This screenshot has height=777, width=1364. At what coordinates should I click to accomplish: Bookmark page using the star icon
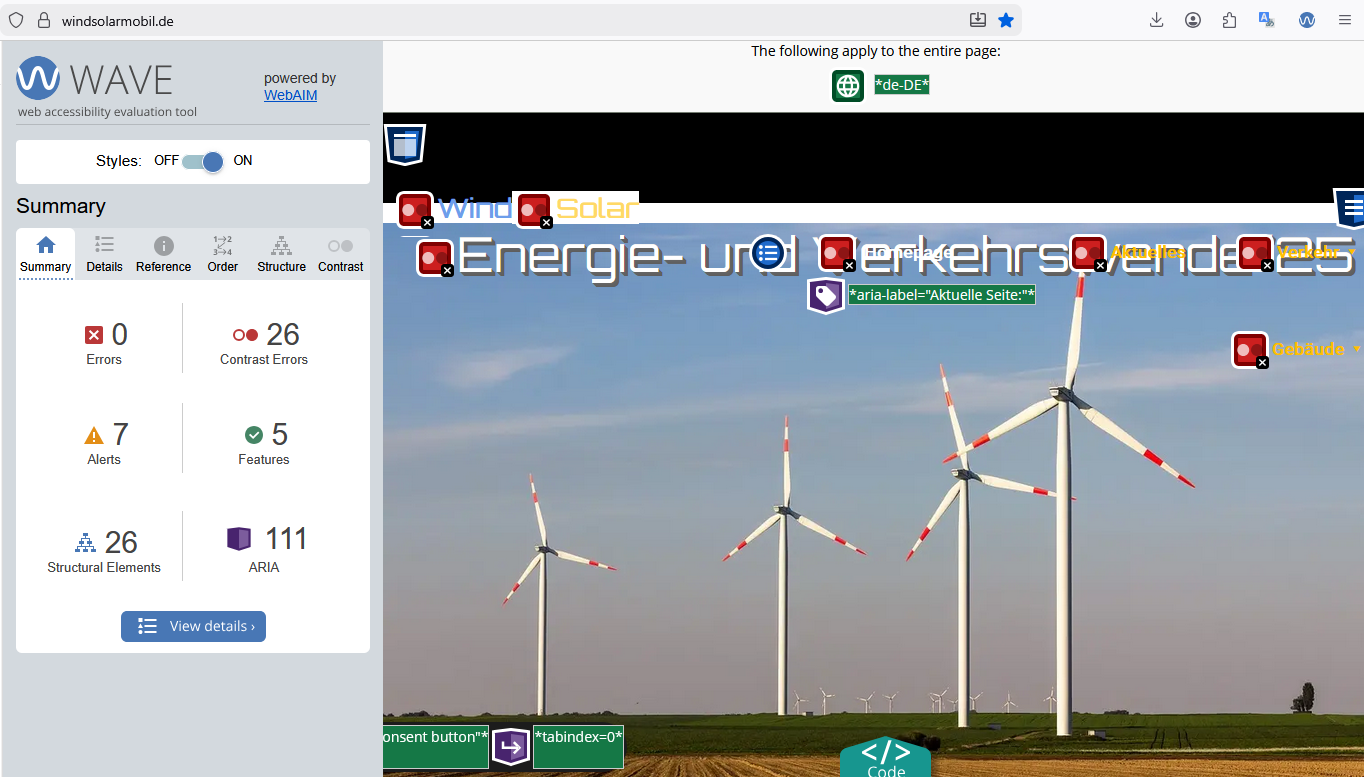click(x=1006, y=20)
